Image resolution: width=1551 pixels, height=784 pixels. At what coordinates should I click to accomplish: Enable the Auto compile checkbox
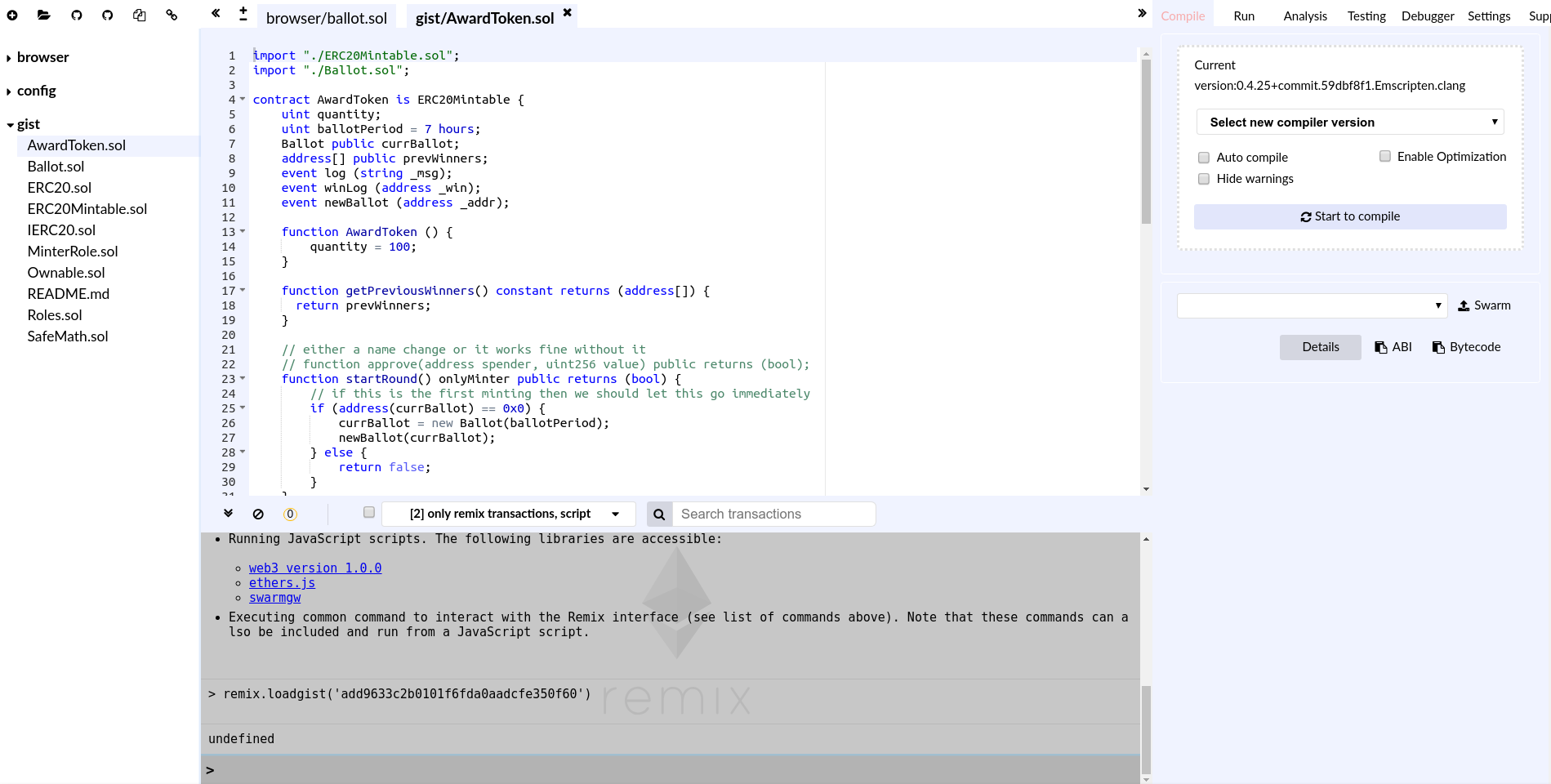coord(1204,158)
